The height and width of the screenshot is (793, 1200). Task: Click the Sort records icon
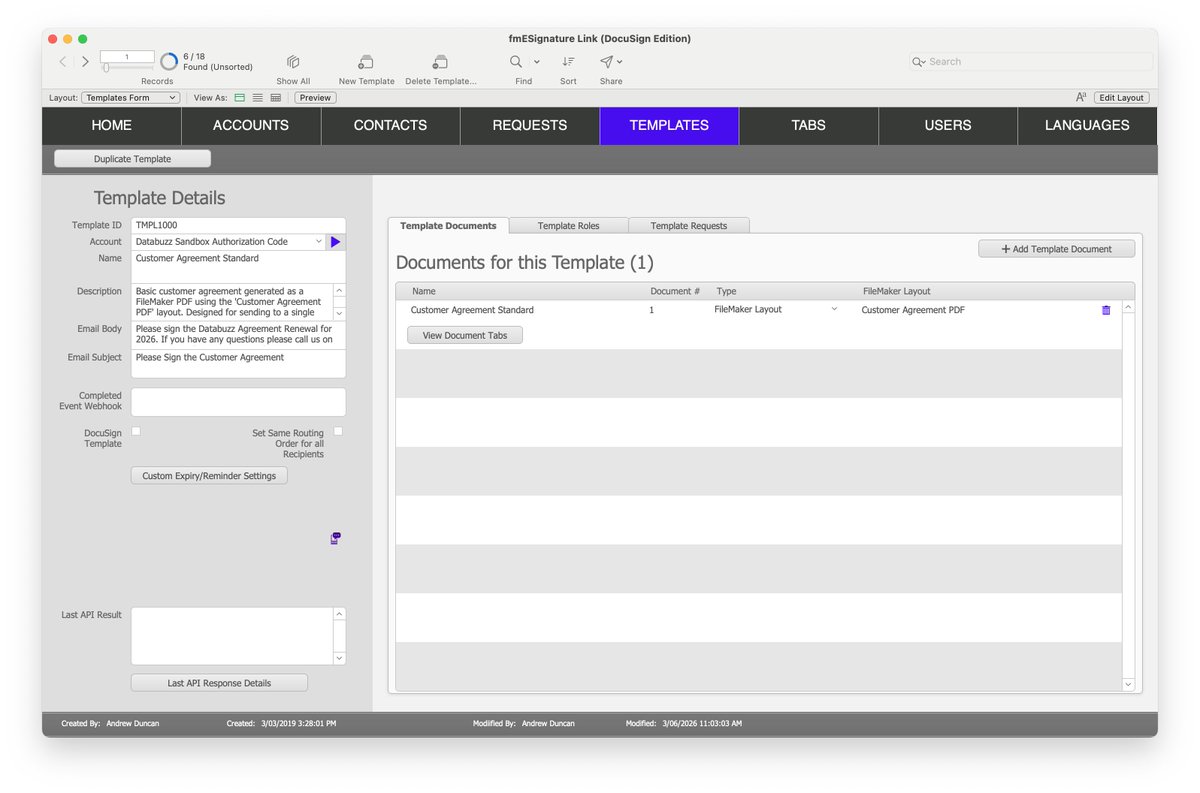point(568,61)
